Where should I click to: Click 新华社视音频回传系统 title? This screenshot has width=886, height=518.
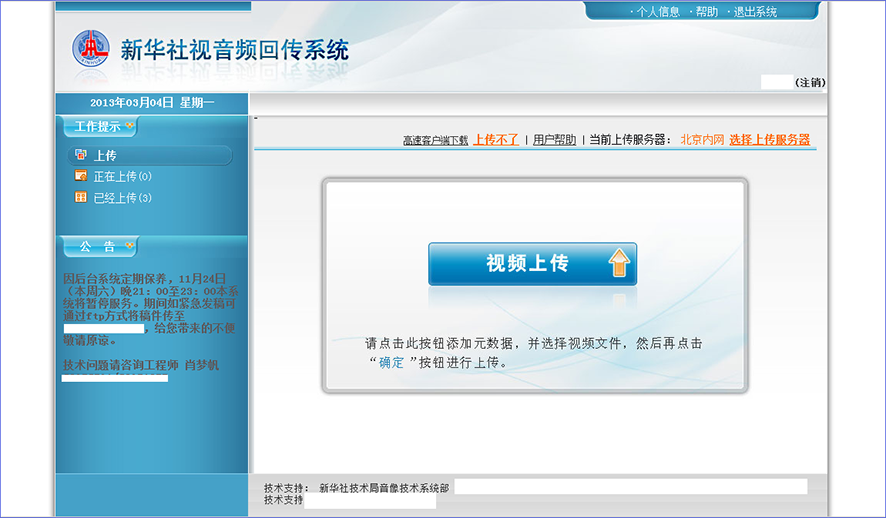(x=234, y=50)
